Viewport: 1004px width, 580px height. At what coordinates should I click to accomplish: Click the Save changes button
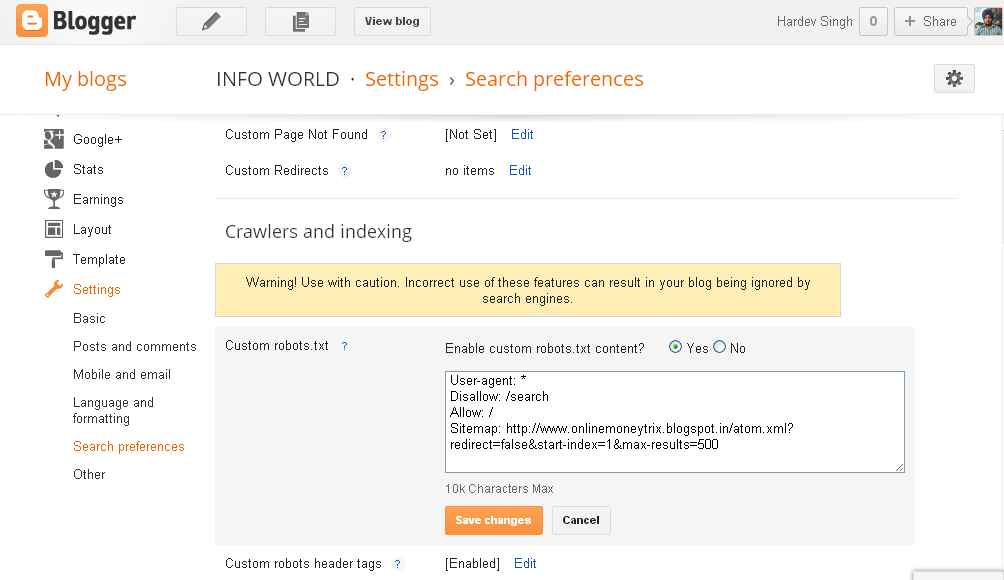tap(494, 520)
